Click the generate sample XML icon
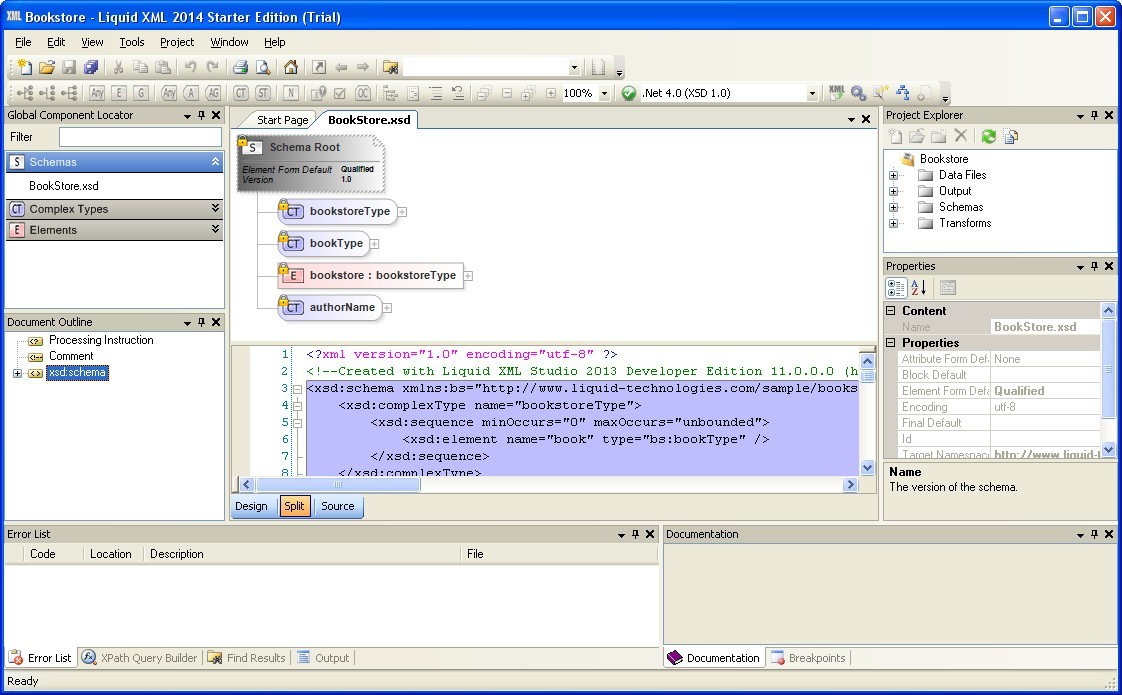The width and height of the screenshot is (1122, 695). (x=837, y=93)
